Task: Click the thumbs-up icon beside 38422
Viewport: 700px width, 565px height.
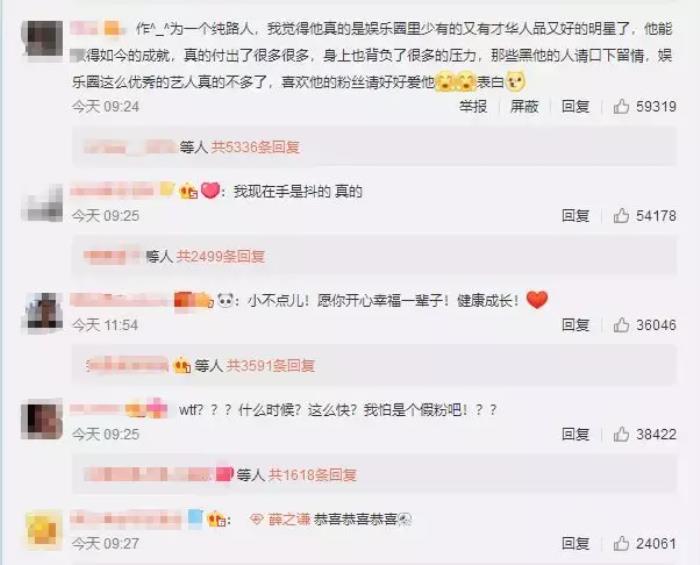Action: [x=621, y=434]
